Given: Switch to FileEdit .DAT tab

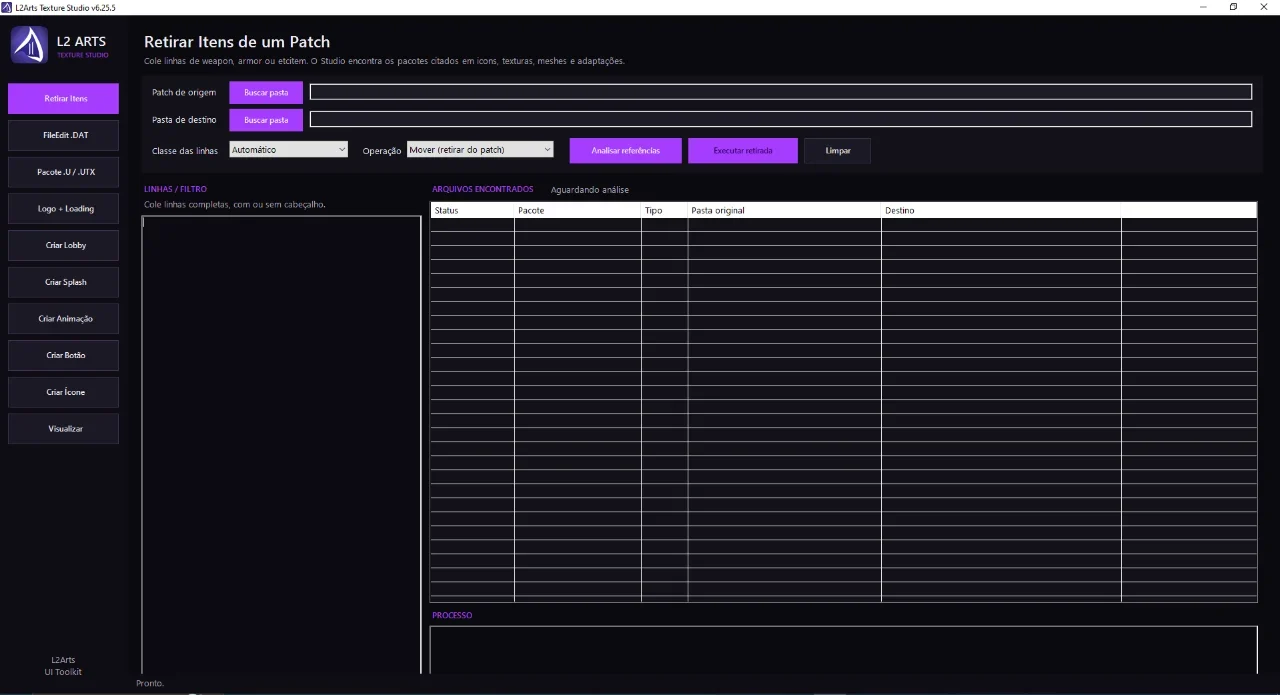Looking at the screenshot, I should point(64,135).
